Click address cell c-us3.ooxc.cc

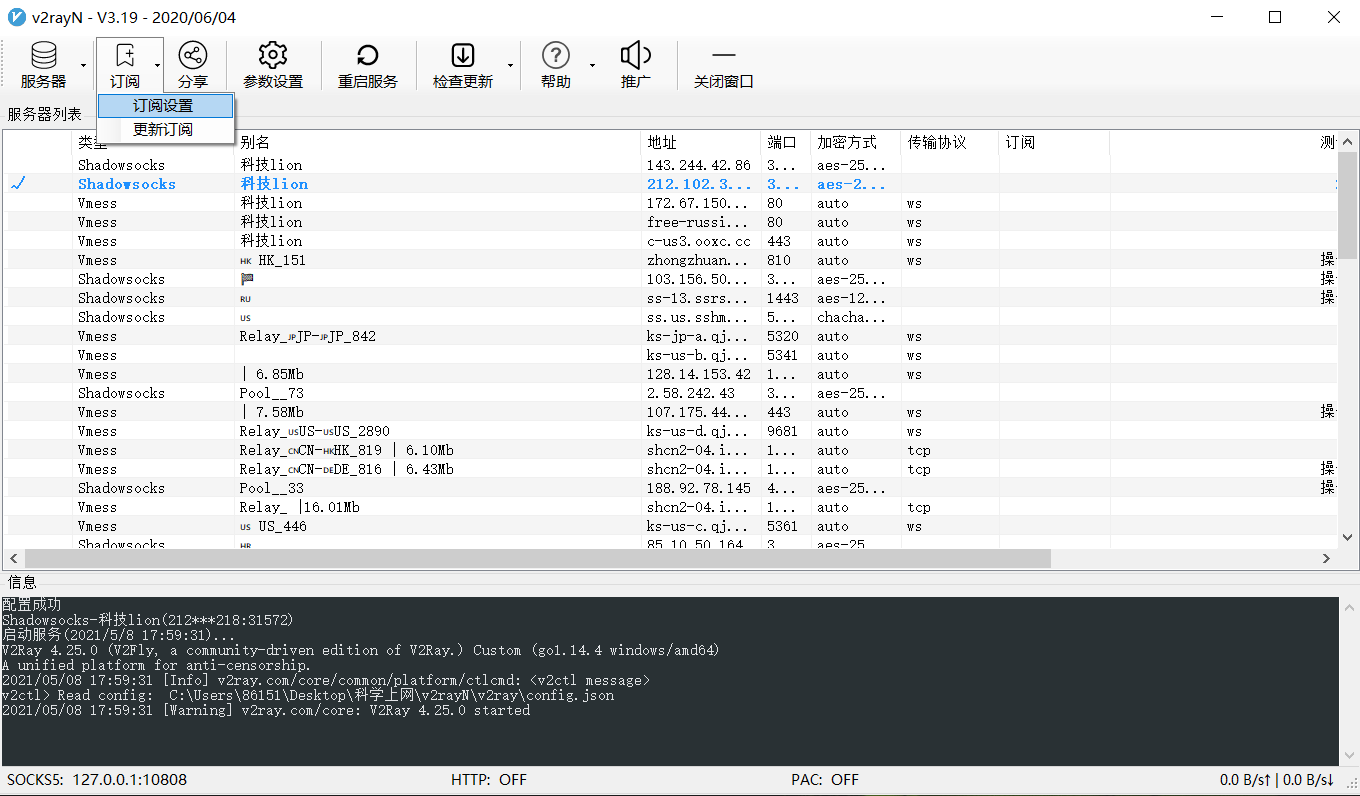(698, 241)
